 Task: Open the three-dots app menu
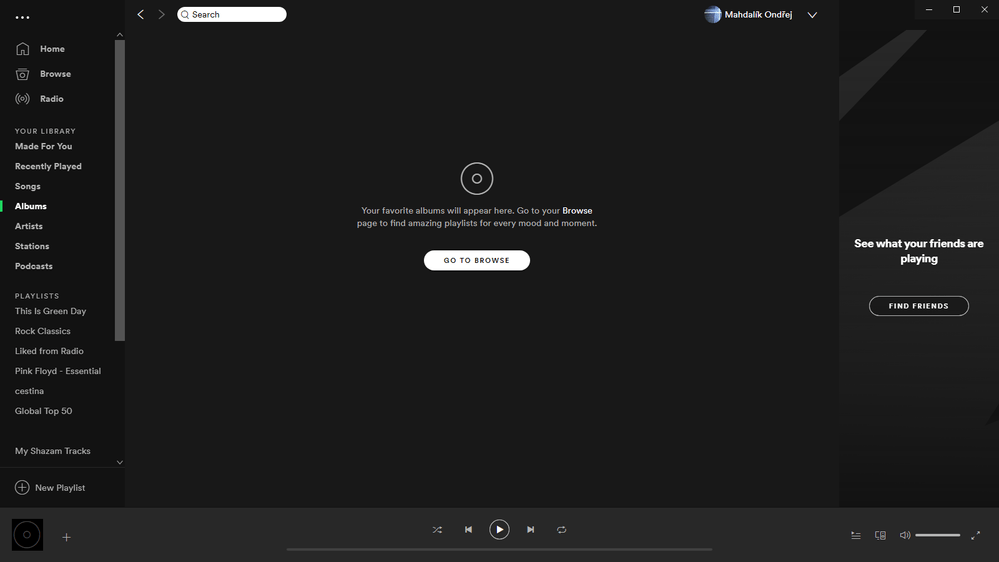click(22, 17)
